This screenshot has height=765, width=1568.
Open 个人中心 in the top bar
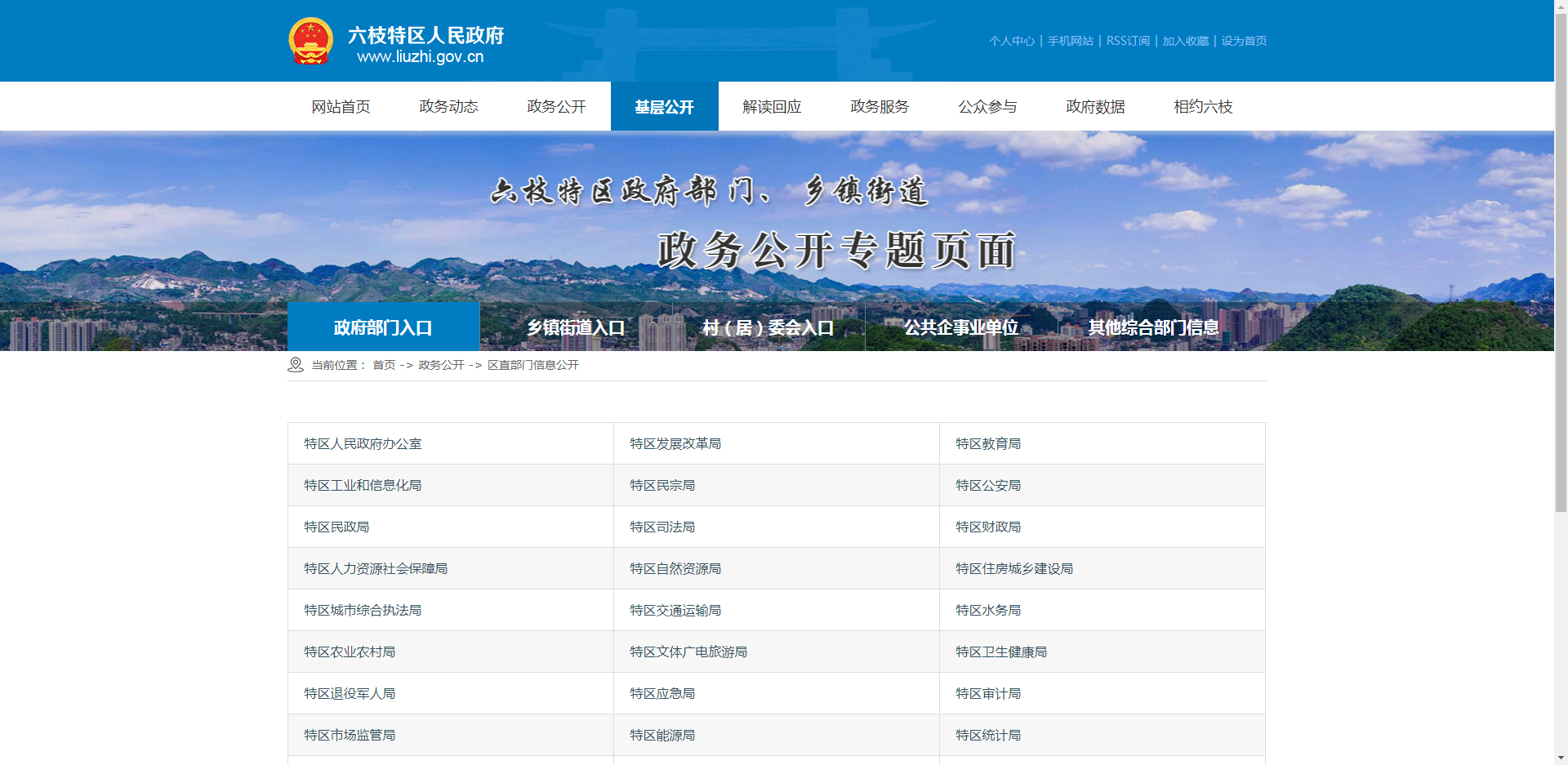point(1011,41)
